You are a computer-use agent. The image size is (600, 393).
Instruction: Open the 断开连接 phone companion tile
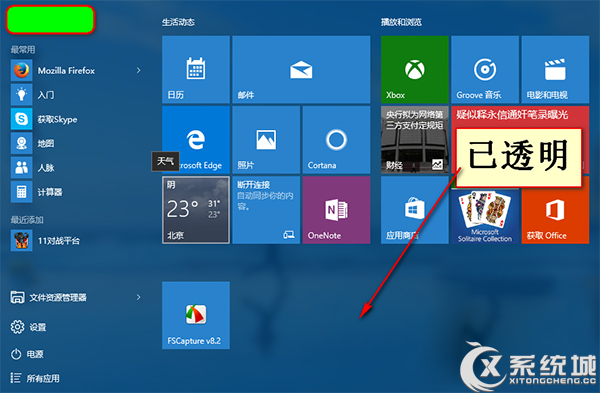point(266,210)
